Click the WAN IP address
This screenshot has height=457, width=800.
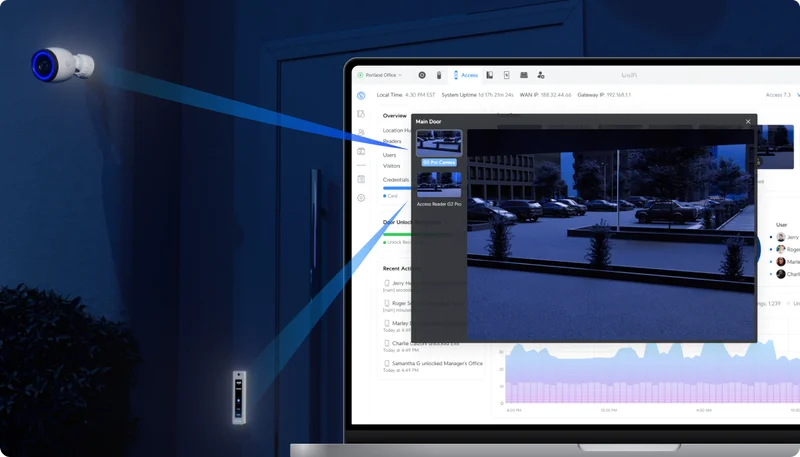pyautogui.click(x=556, y=95)
